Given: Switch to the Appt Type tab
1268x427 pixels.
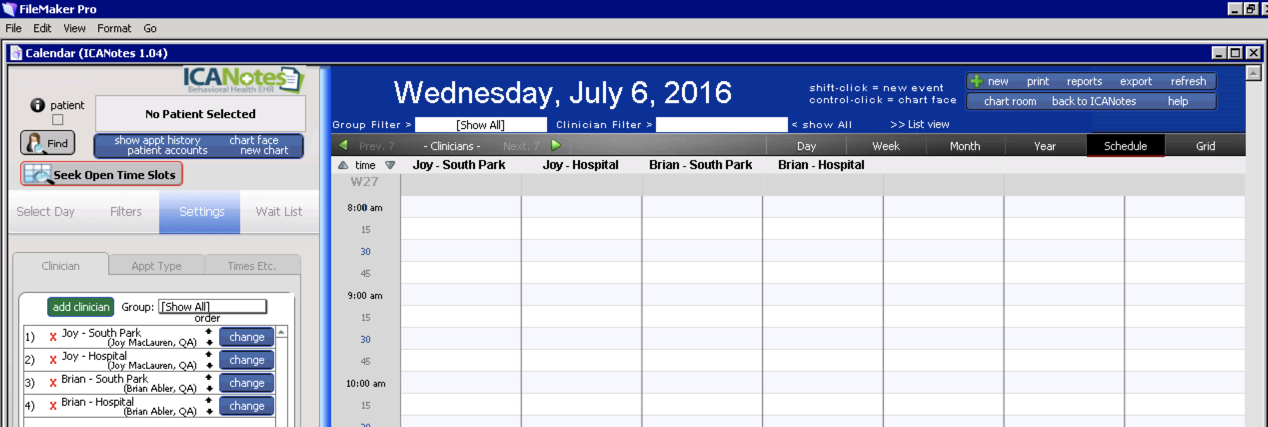Looking at the screenshot, I should pyautogui.click(x=156, y=266).
